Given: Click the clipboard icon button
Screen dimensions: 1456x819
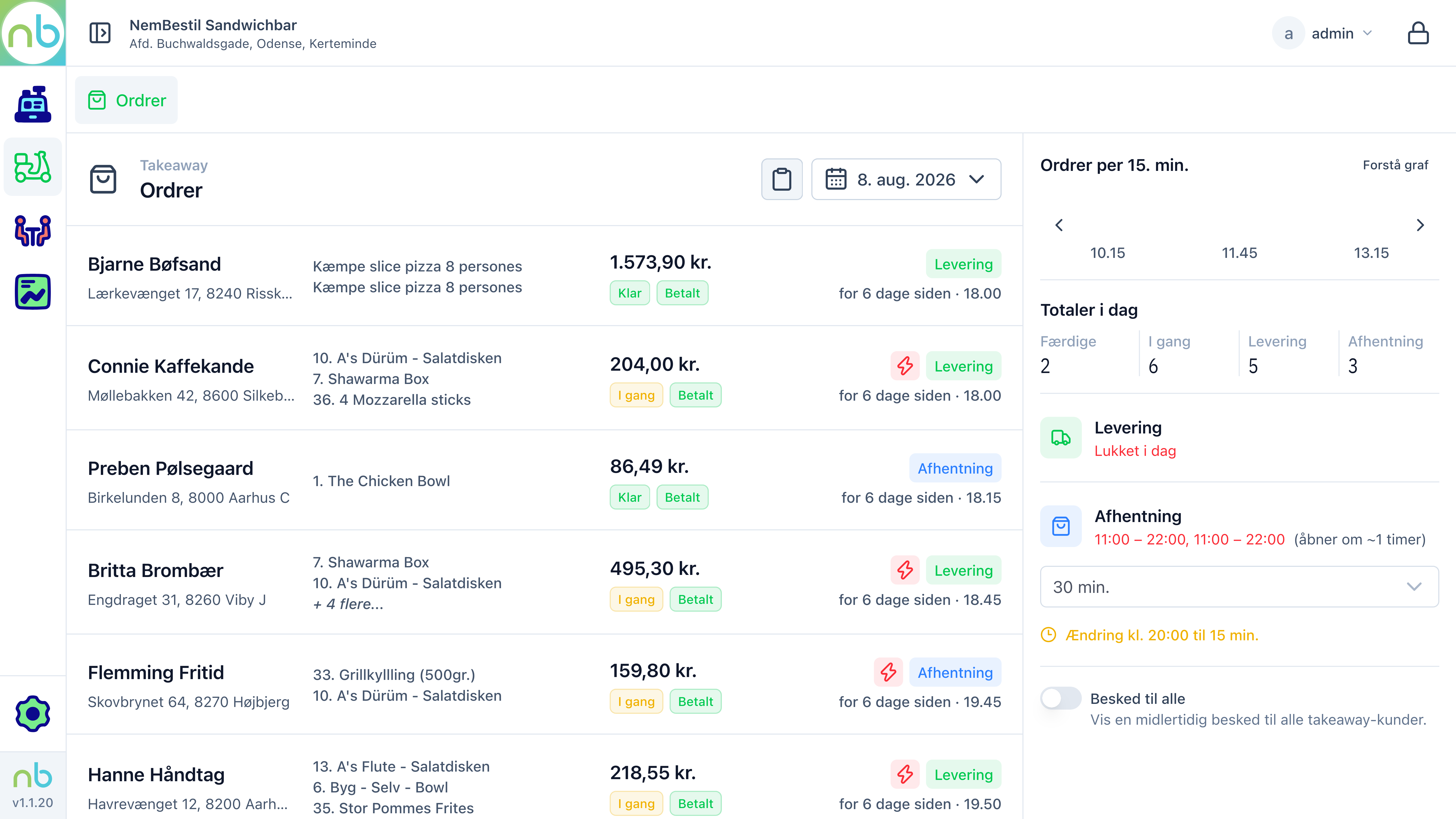Looking at the screenshot, I should click(782, 179).
